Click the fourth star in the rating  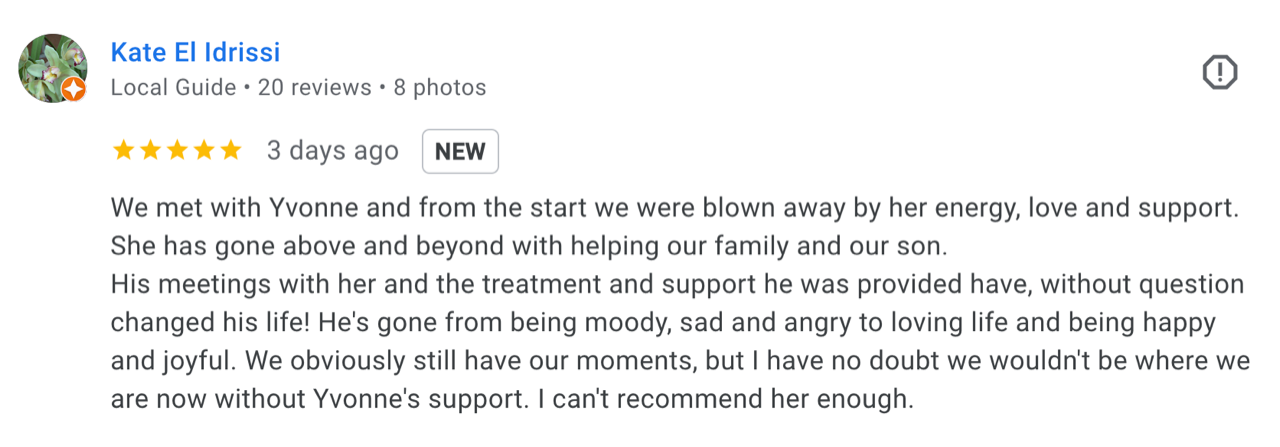pyautogui.click(x=204, y=151)
